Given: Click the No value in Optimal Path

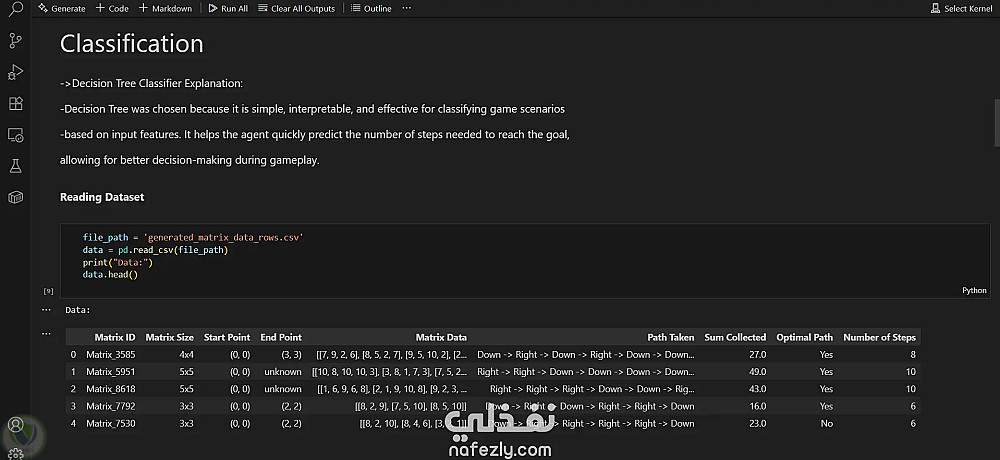Looking at the screenshot, I should (827, 424).
